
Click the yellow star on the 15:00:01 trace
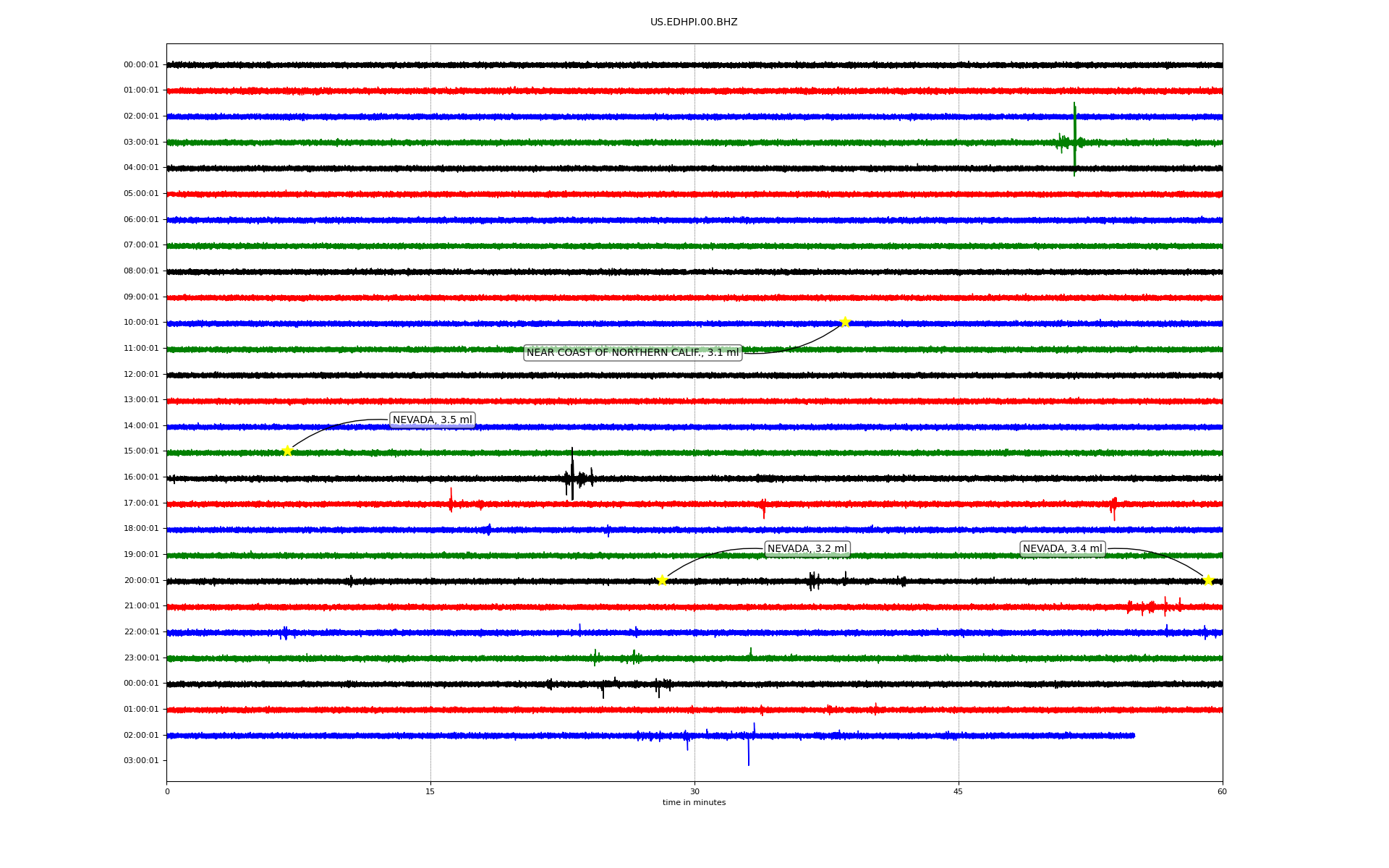(287, 451)
